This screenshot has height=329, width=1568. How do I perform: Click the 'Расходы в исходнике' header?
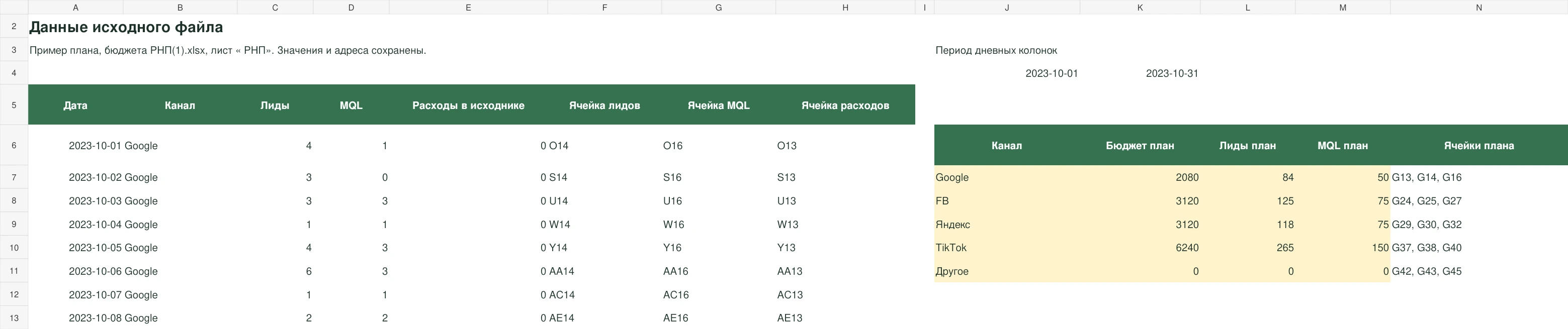(468, 105)
